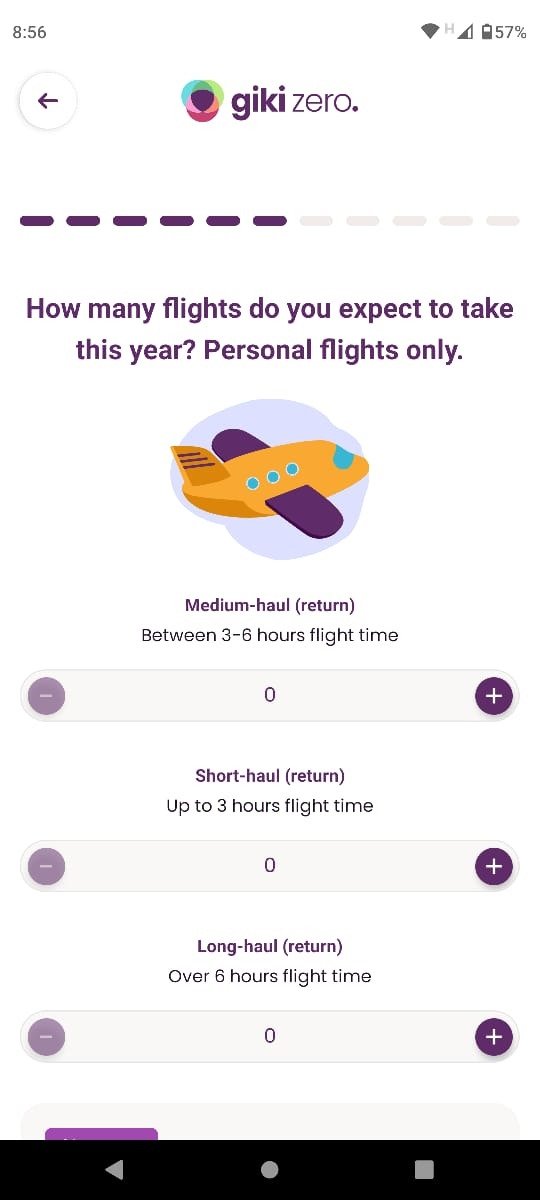This screenshot has width=540, height=1200.
Task: Open recent apps with square button
Action: pyautogui.click(x=425, y=1170)
